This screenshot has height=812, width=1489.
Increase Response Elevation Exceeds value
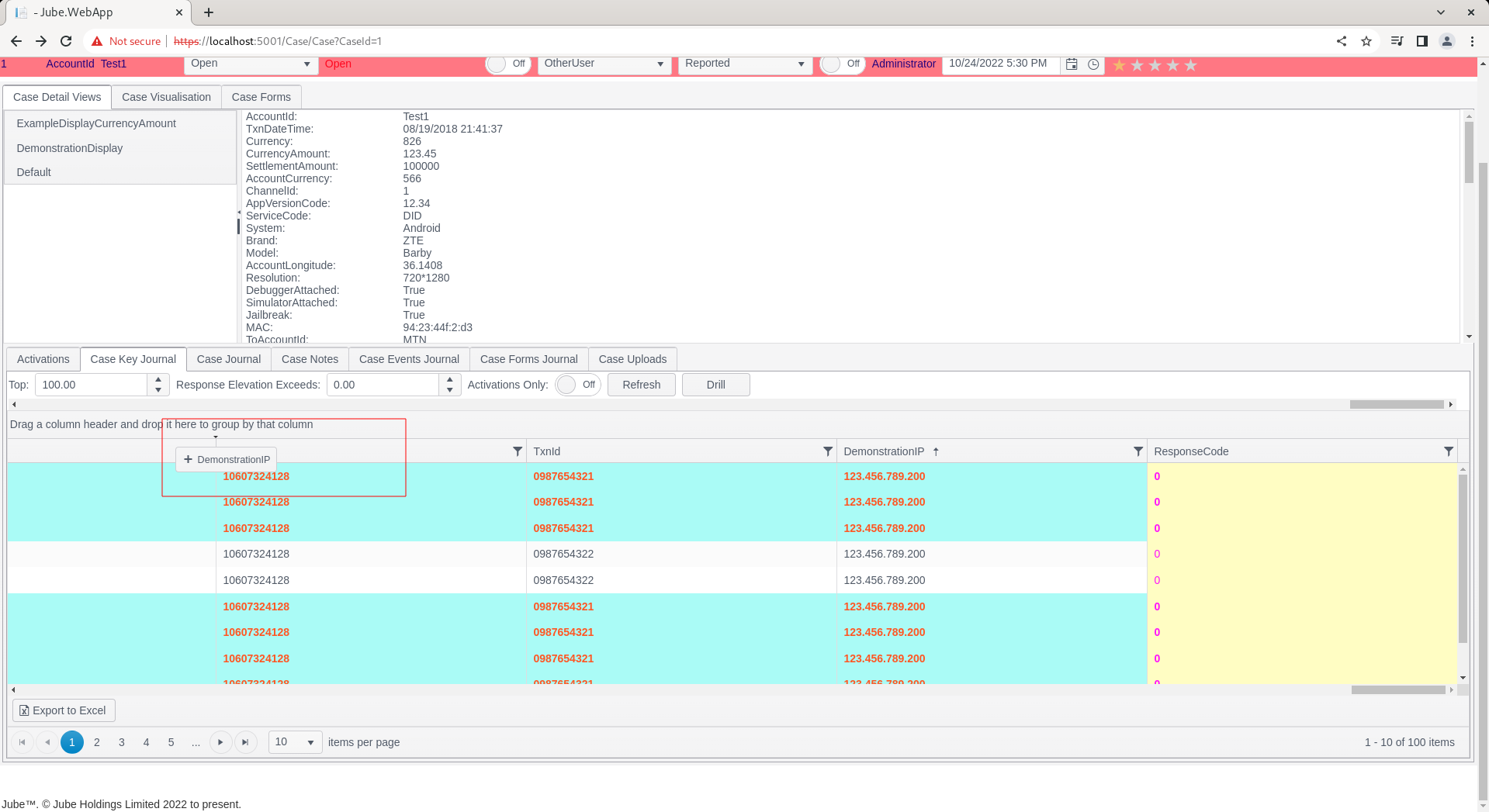[450, 379]
